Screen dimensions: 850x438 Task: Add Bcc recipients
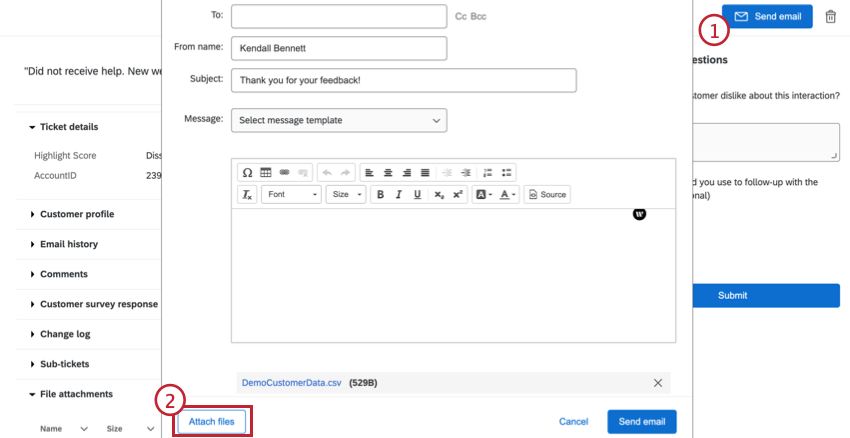coord(478,16)
